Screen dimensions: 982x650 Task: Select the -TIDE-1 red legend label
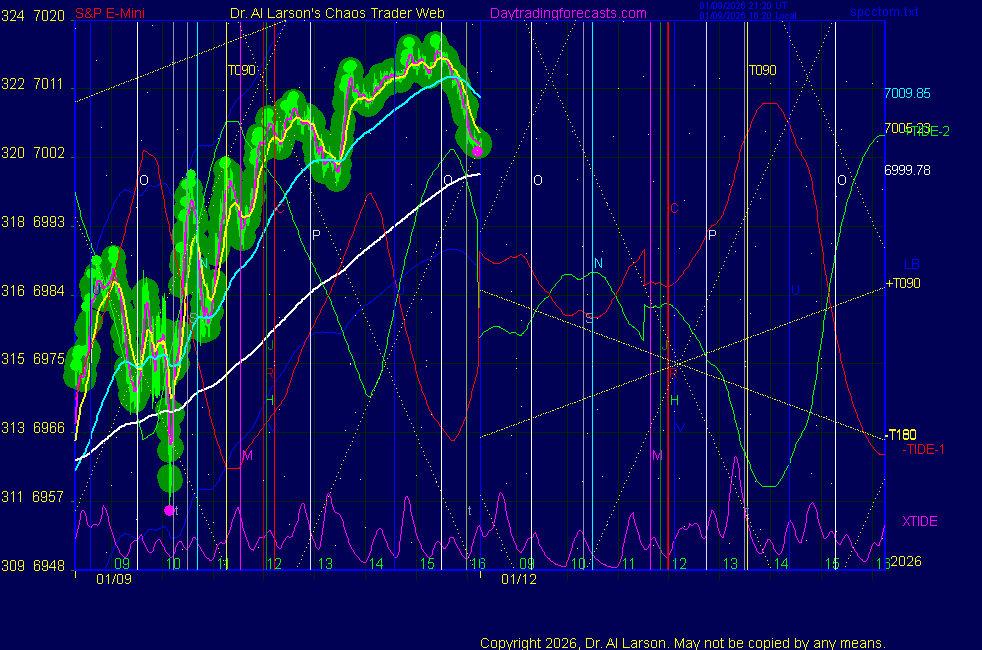click(x=922, y=450)
